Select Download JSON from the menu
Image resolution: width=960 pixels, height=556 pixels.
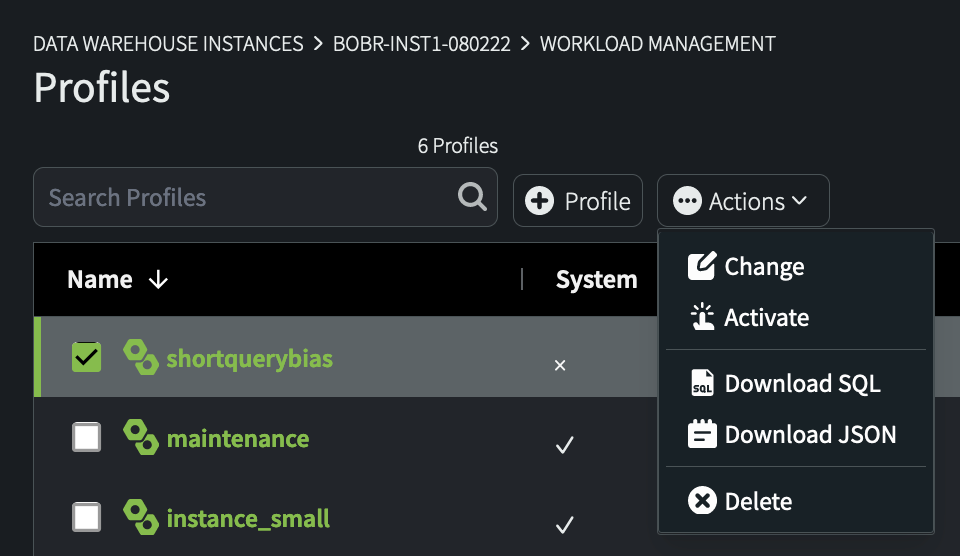[x=810, y=434]
